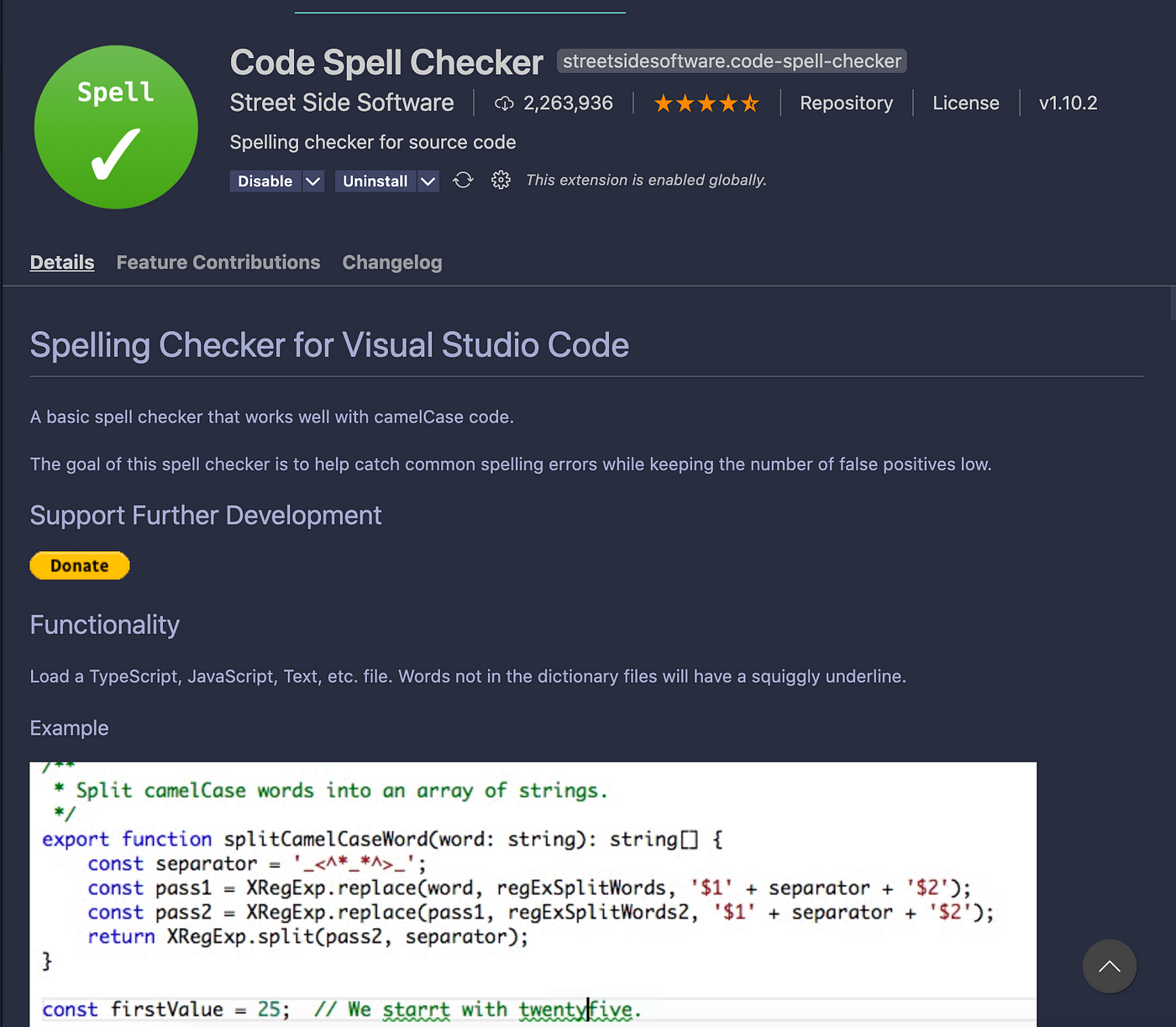The image size is (1176, 1027).
Task: Expand the Uninstall dropdown arrow
Action: click(x=428, y=181)
